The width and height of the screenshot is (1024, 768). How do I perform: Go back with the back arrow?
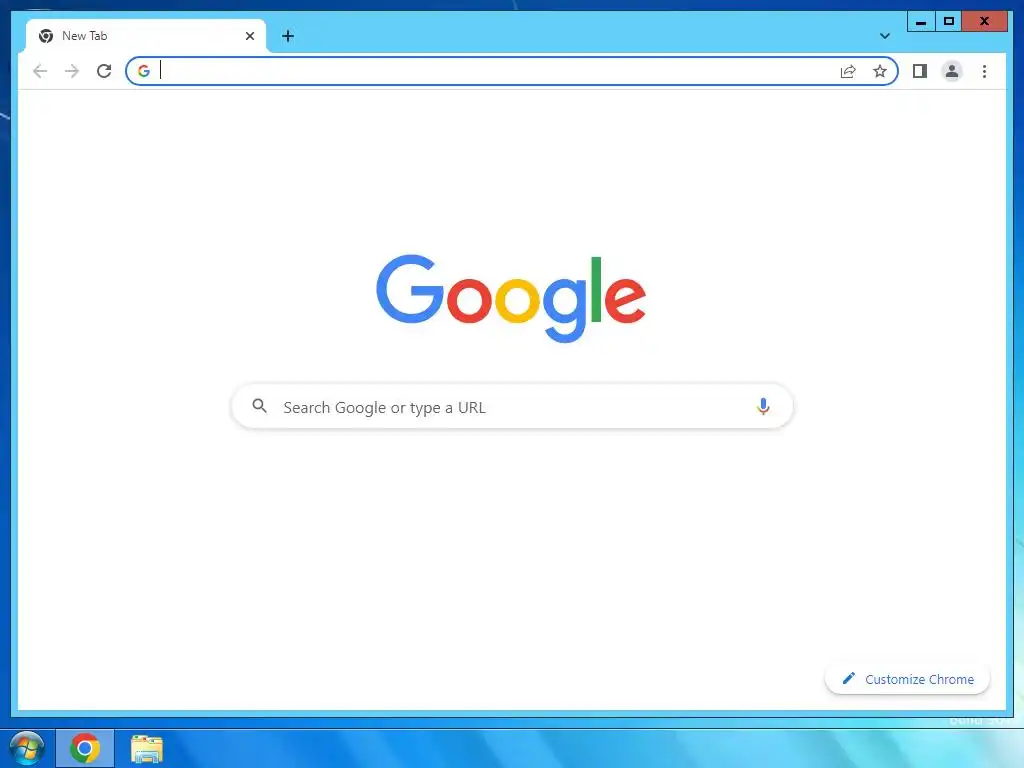click(40, 71)
